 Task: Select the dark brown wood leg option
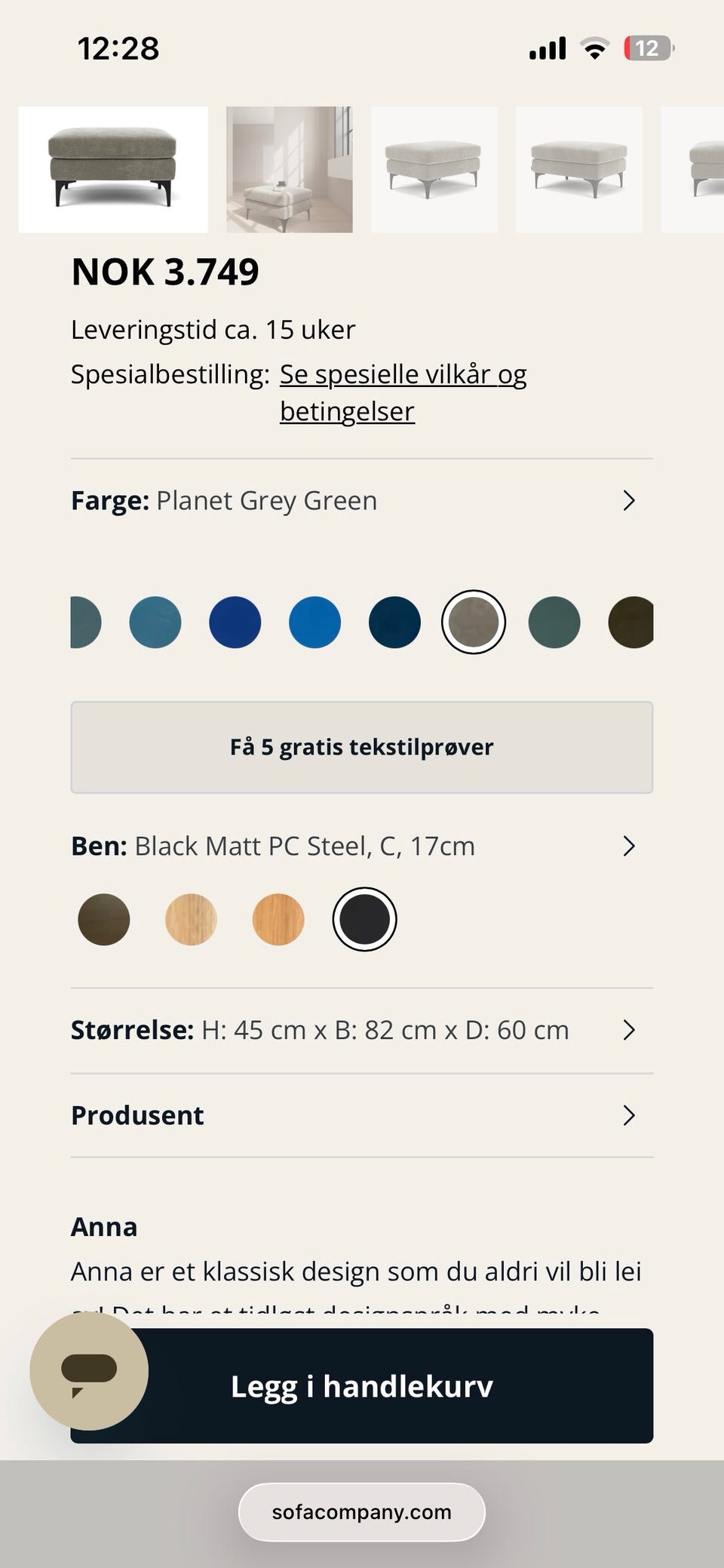[104, 919]
